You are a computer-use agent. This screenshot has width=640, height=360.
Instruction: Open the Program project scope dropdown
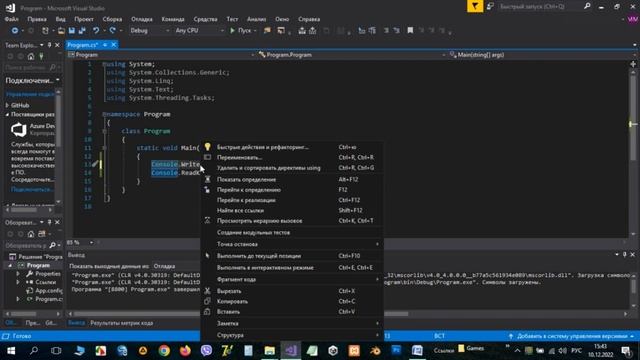[161, 55]
